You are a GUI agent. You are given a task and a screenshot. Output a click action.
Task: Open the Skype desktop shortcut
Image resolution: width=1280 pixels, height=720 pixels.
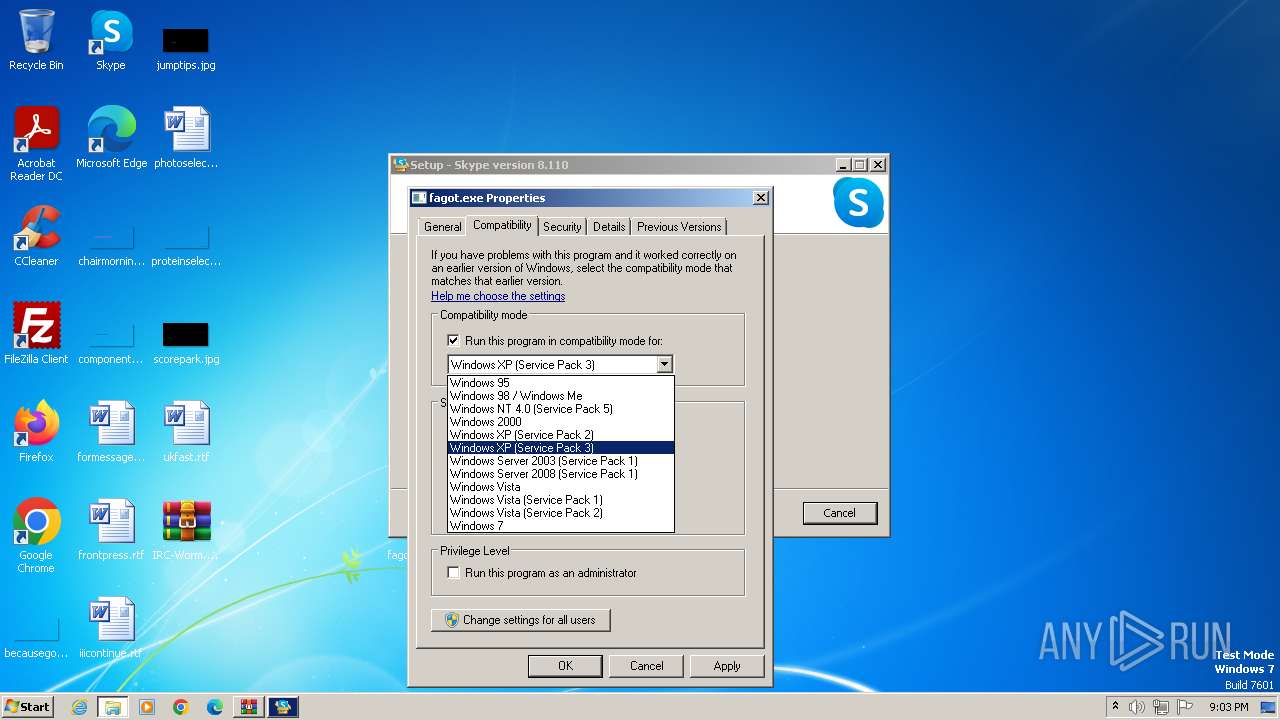coord(110,40)
